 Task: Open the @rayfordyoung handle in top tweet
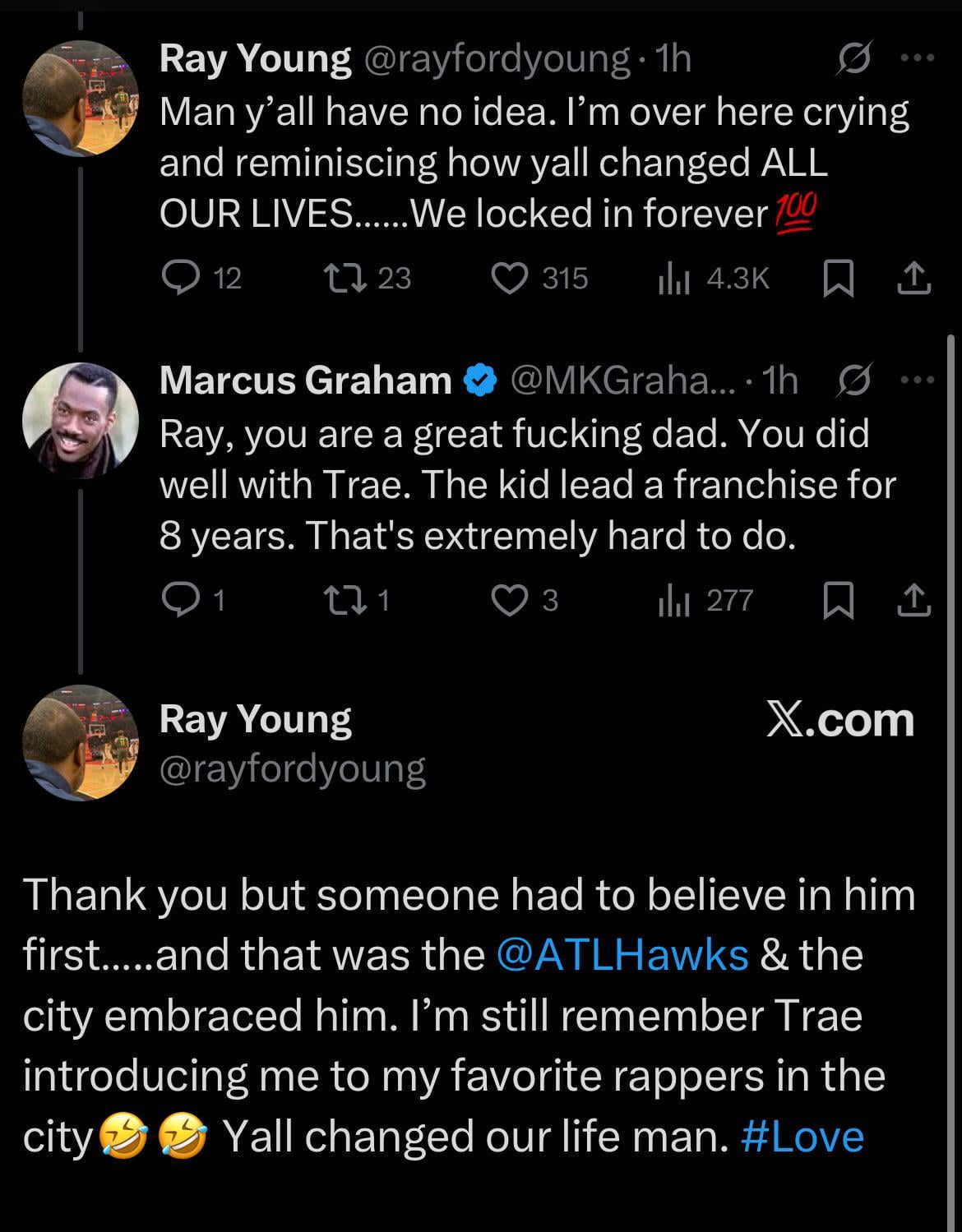[496, 59]
